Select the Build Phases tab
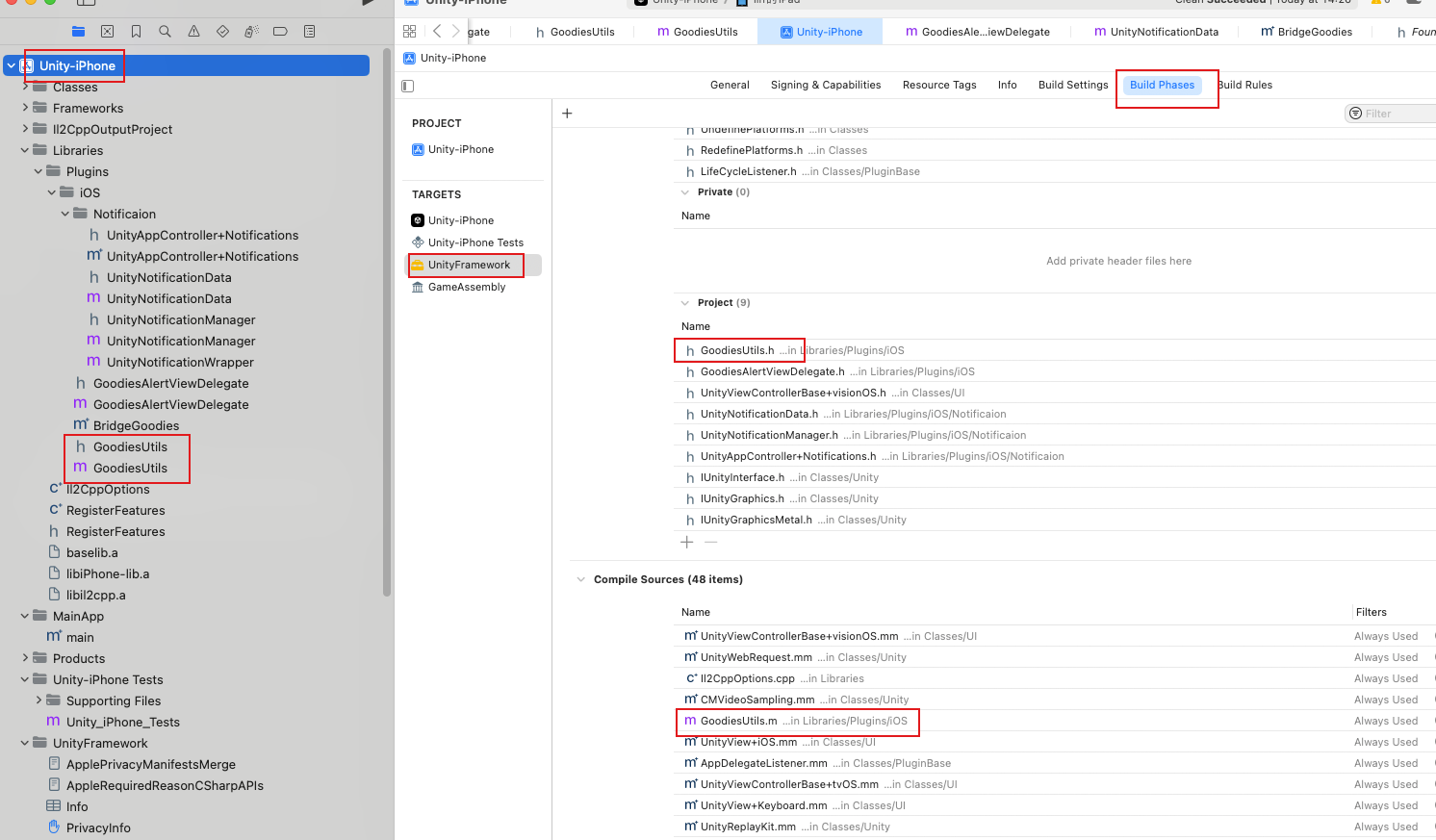 [x=1162, y=85]
